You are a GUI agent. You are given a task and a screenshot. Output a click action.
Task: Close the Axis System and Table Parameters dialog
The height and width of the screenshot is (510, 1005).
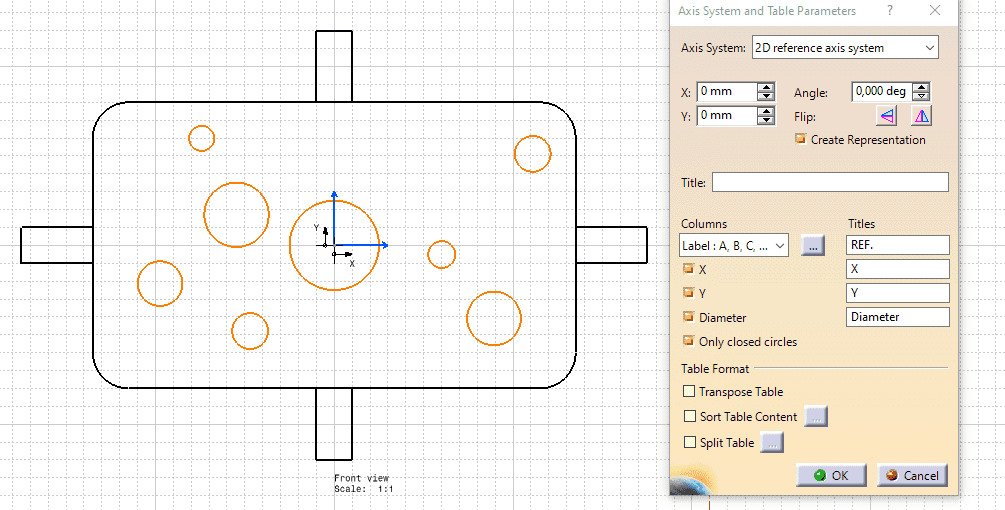[x=934, y=10]
